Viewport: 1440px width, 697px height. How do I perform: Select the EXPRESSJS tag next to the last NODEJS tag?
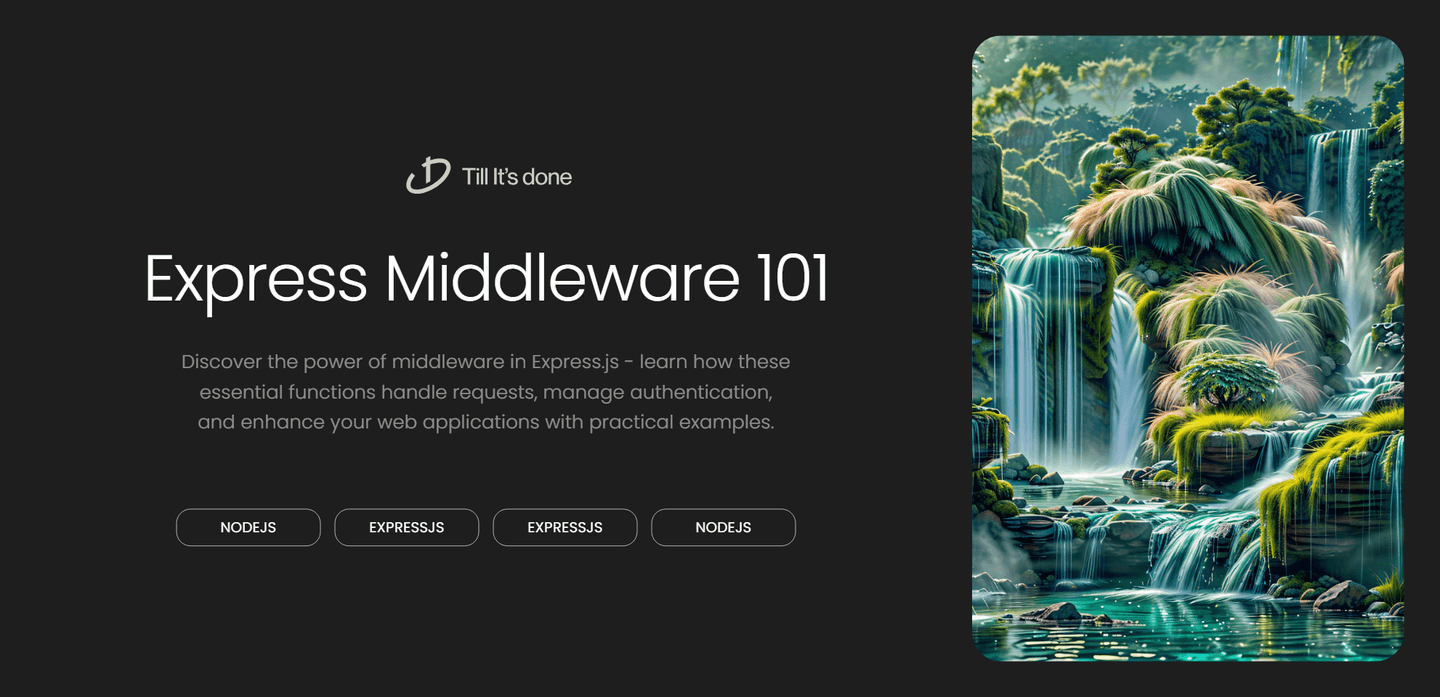point(565,527)
